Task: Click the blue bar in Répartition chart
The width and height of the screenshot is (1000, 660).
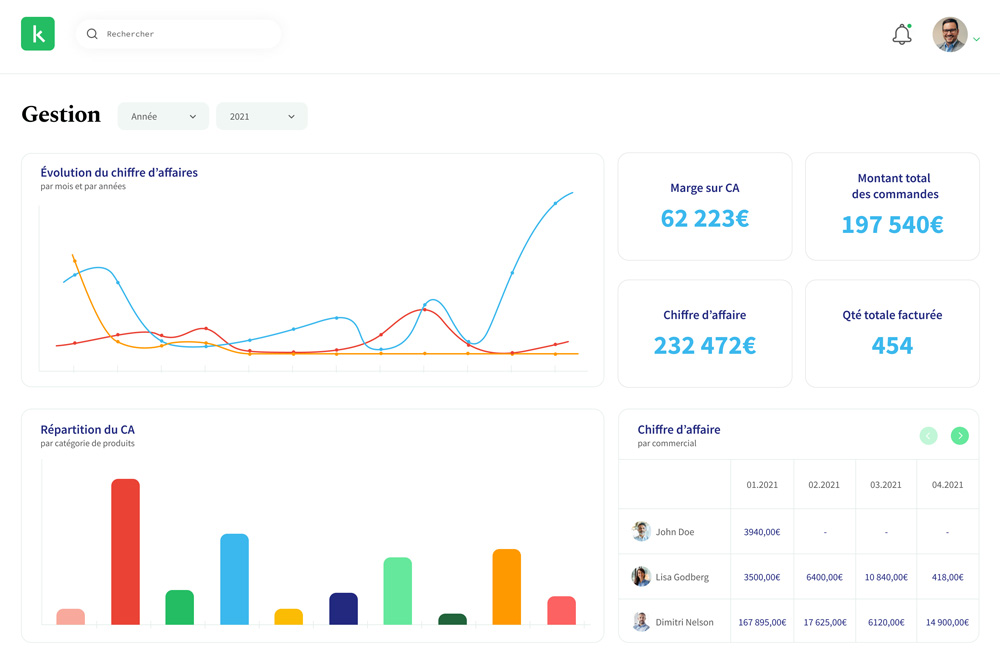Action: click(x=234, y=579)
